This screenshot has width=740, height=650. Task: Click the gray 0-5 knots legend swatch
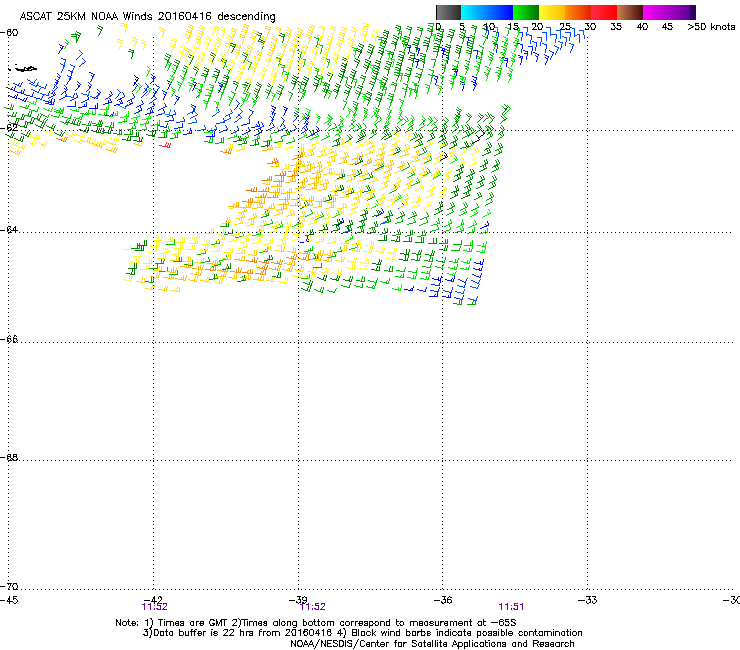tap(448, 12)
